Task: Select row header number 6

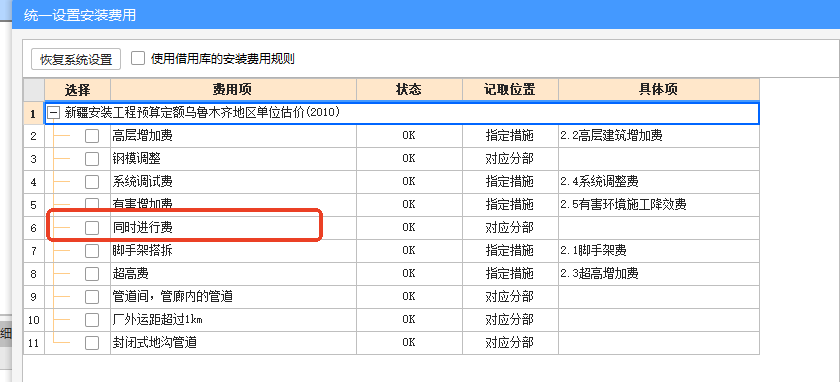Action: click(x=34, y=228)
